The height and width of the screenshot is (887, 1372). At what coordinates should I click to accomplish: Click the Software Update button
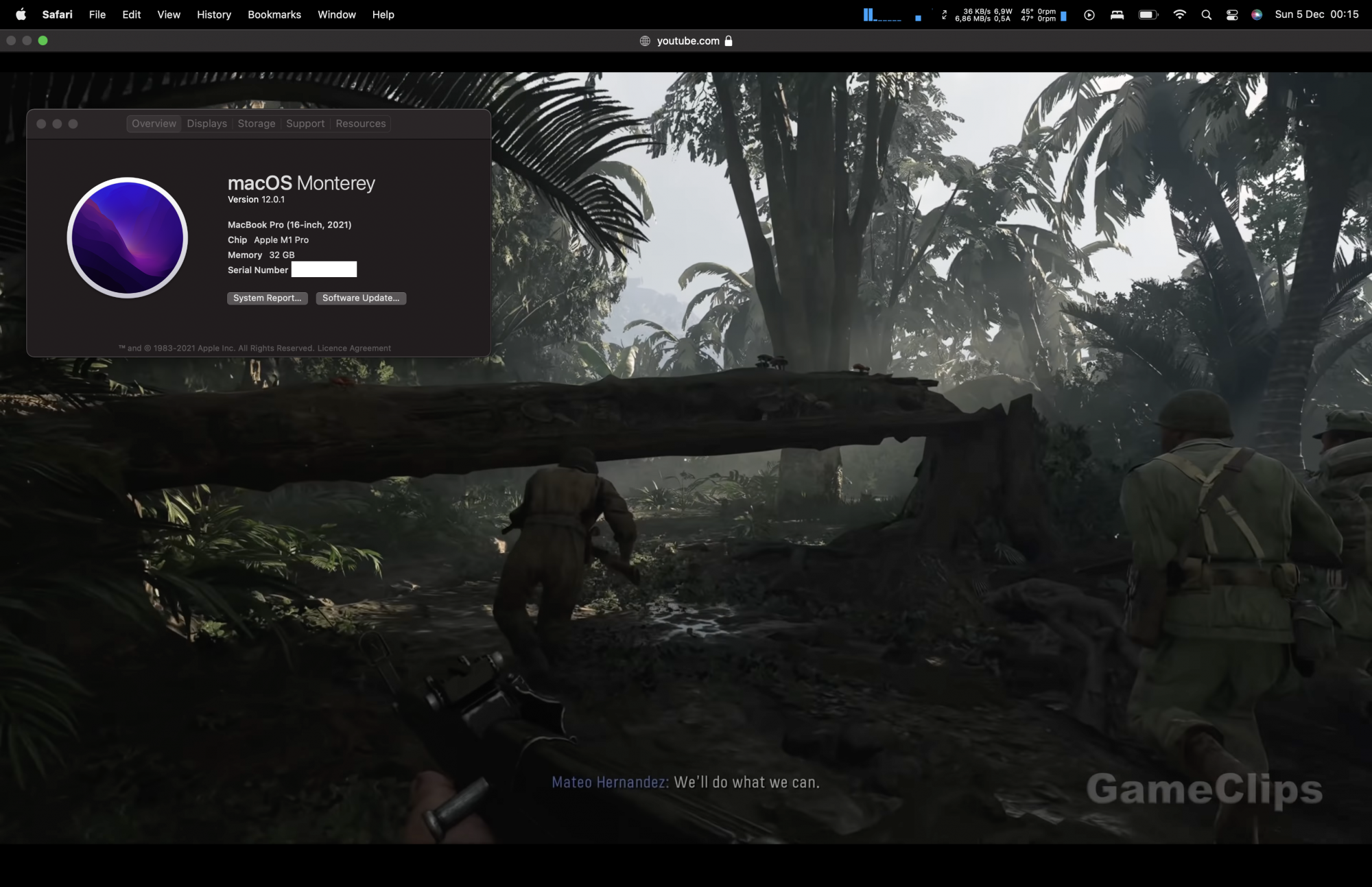361,298
